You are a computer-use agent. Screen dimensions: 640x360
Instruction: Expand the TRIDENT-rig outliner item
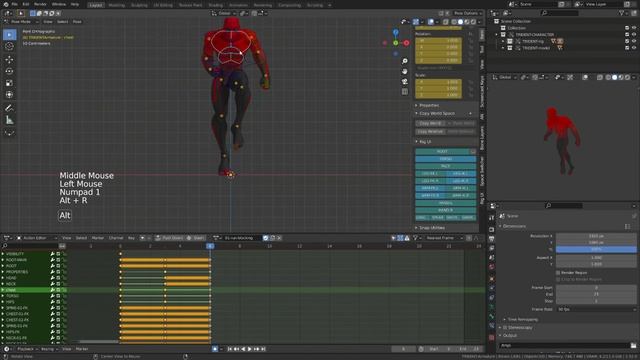503,41
